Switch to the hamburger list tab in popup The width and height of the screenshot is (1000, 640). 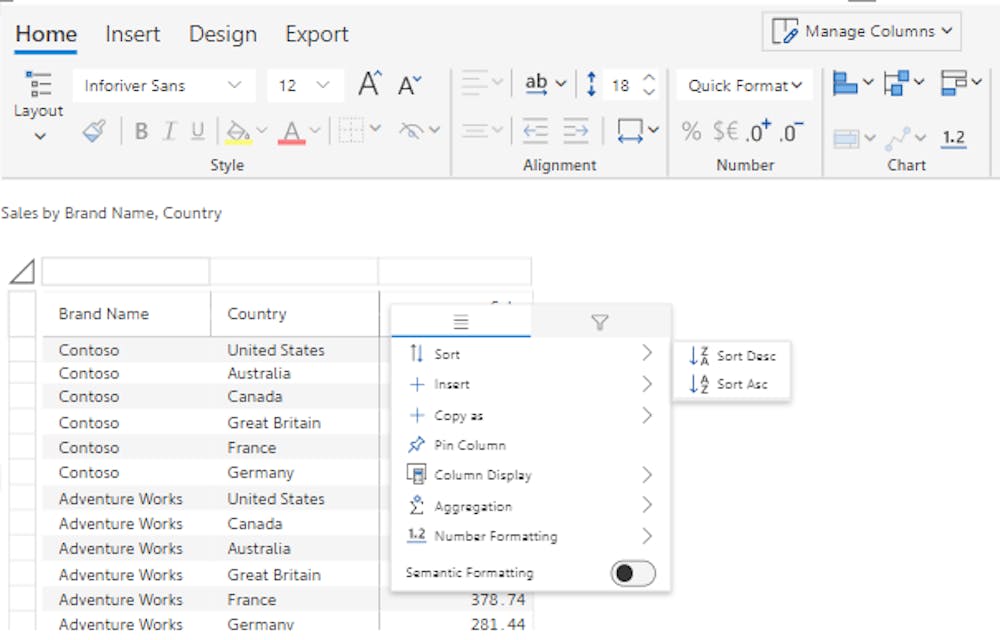coord(461,322)
